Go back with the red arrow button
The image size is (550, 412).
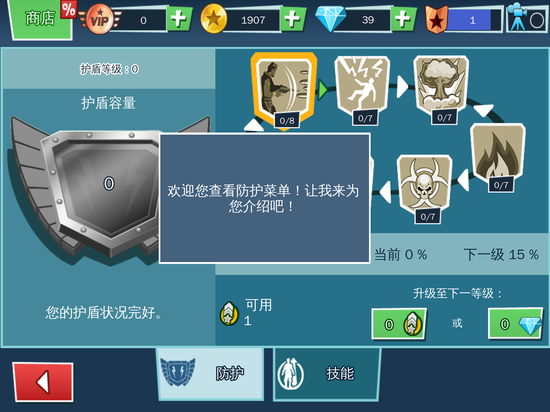(x=43, y=382)
